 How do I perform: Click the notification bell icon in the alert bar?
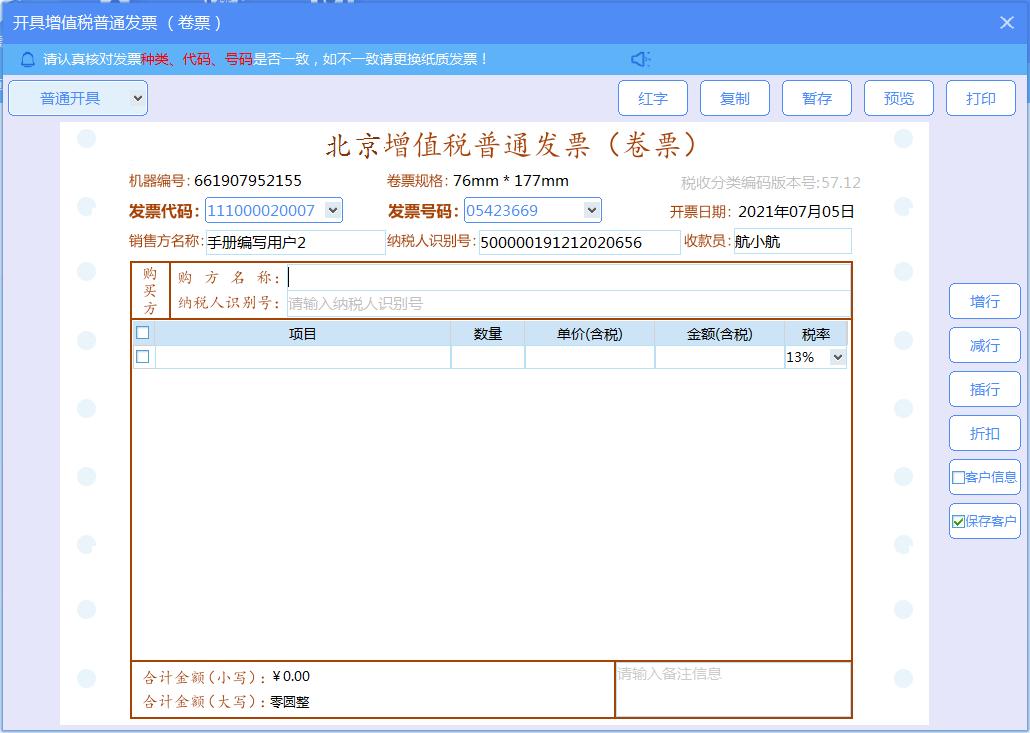(26, 59)
